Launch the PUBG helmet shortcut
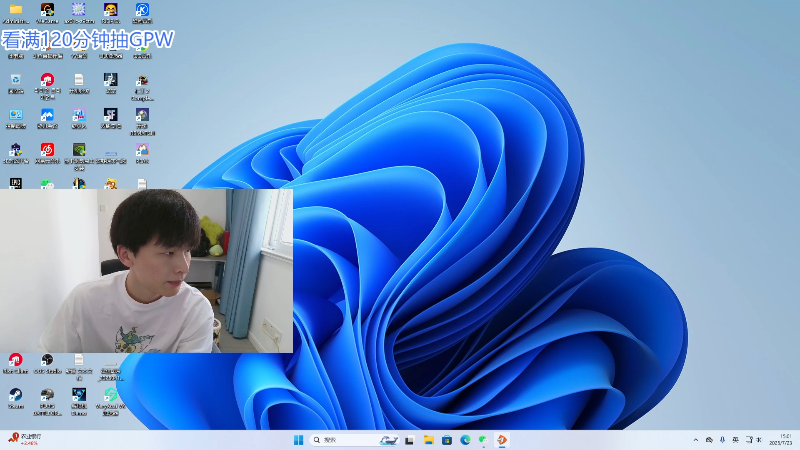 47,395
